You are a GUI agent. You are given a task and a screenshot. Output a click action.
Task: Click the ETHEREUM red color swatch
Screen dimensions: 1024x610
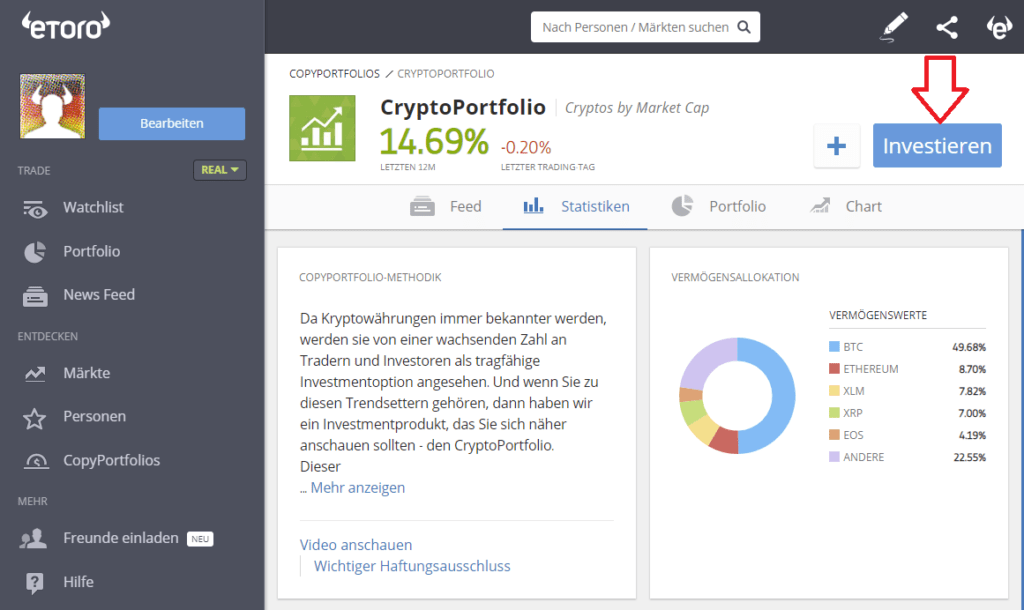(834, 369)
